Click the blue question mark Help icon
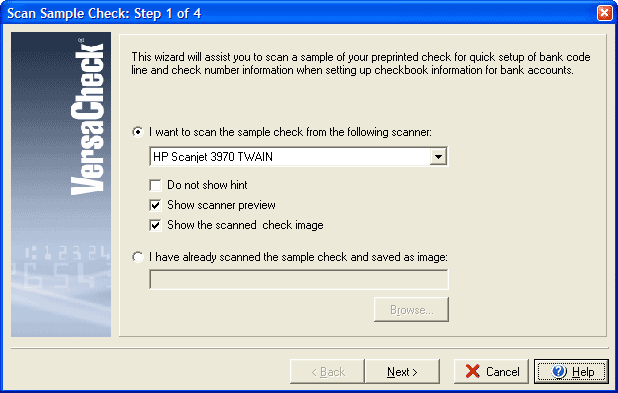This screenshot has width=618, height=393. [559, 371]
